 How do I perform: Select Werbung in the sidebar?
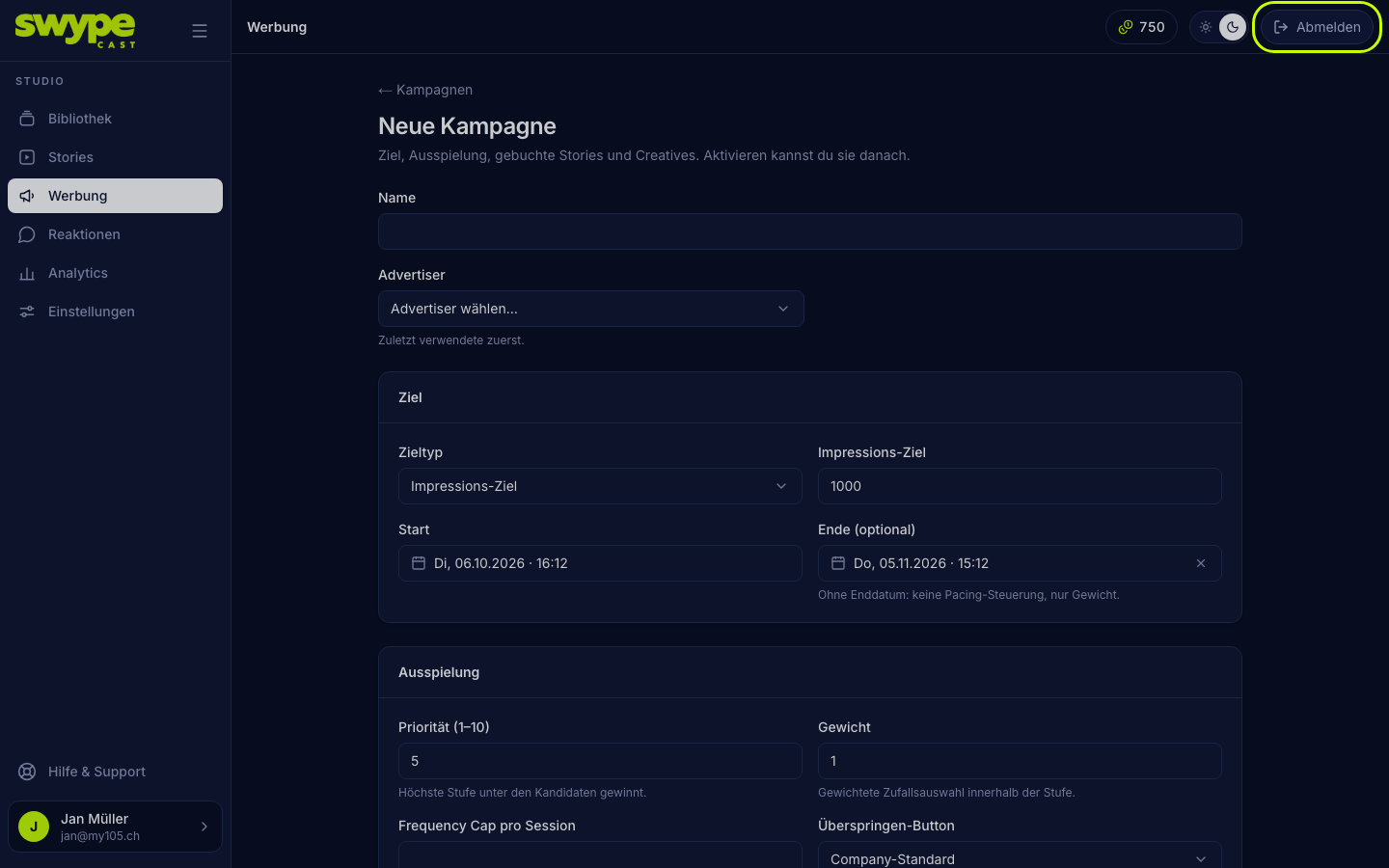(115, 196)
